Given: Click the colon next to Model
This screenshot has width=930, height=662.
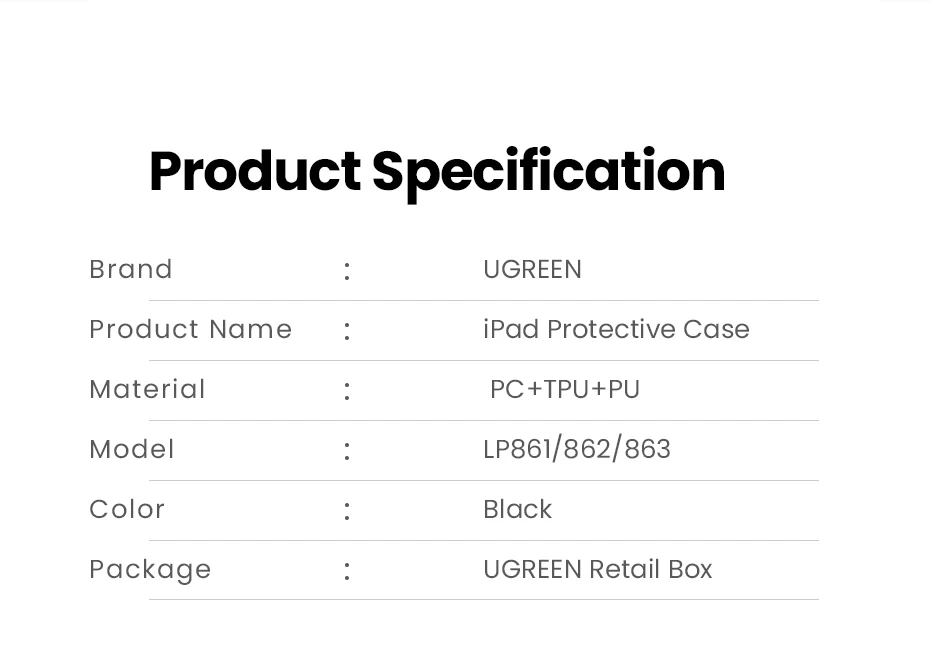Looking at the screenshot, I should coord(347,452).
